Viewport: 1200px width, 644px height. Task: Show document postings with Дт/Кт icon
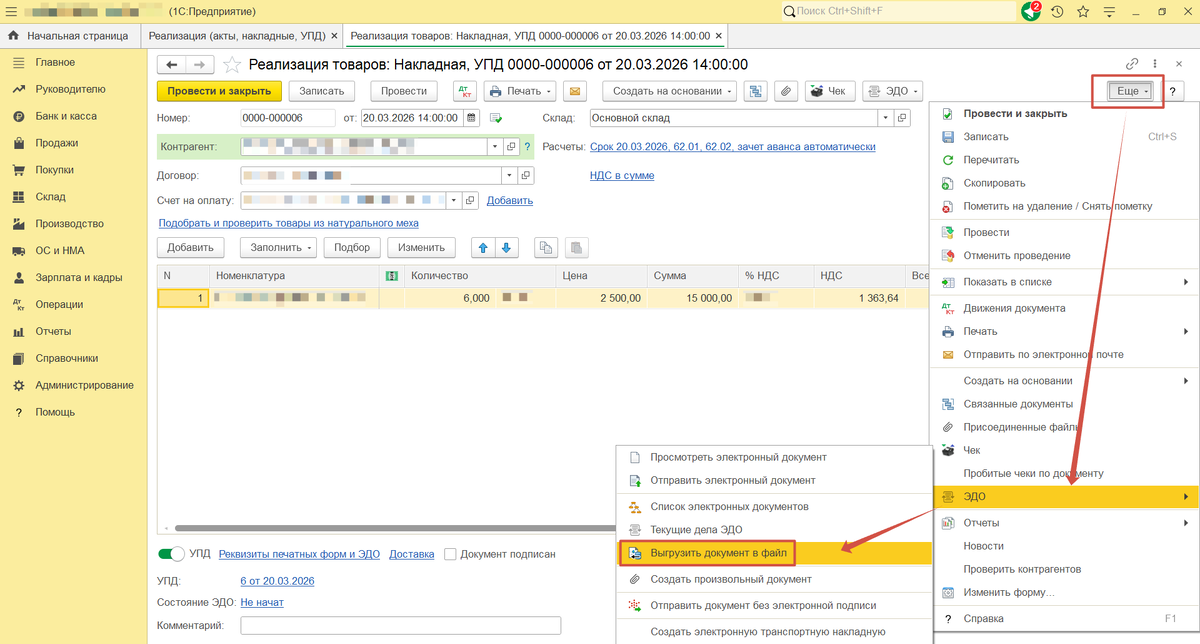pyautogui.click(x=464, y=91)
